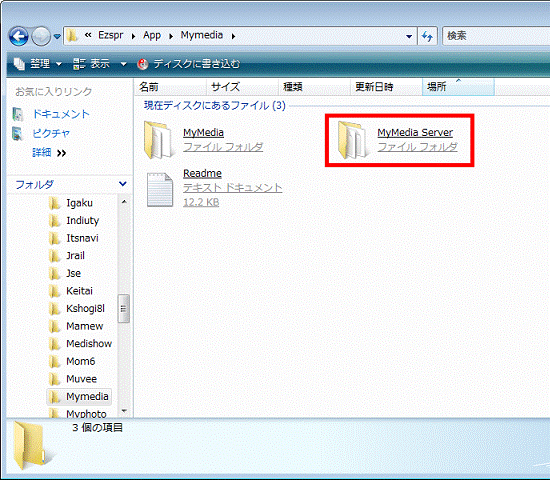This screenshot has height=480, width=550.
Task: Click the MyMedia Server name link
Action: (x=415, y=133)
